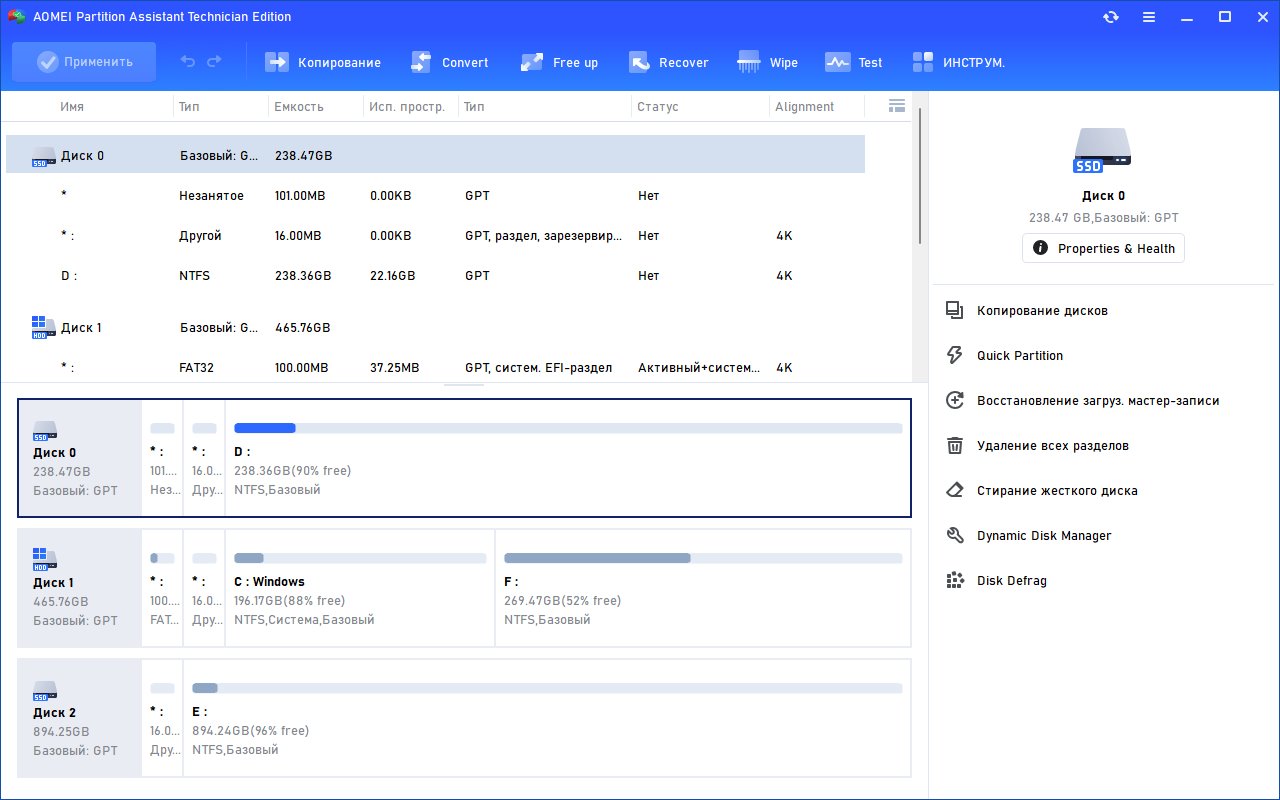Click the partition list vertical scrollbar
This screenshot has height=800, width=1280.
point(919,175)
